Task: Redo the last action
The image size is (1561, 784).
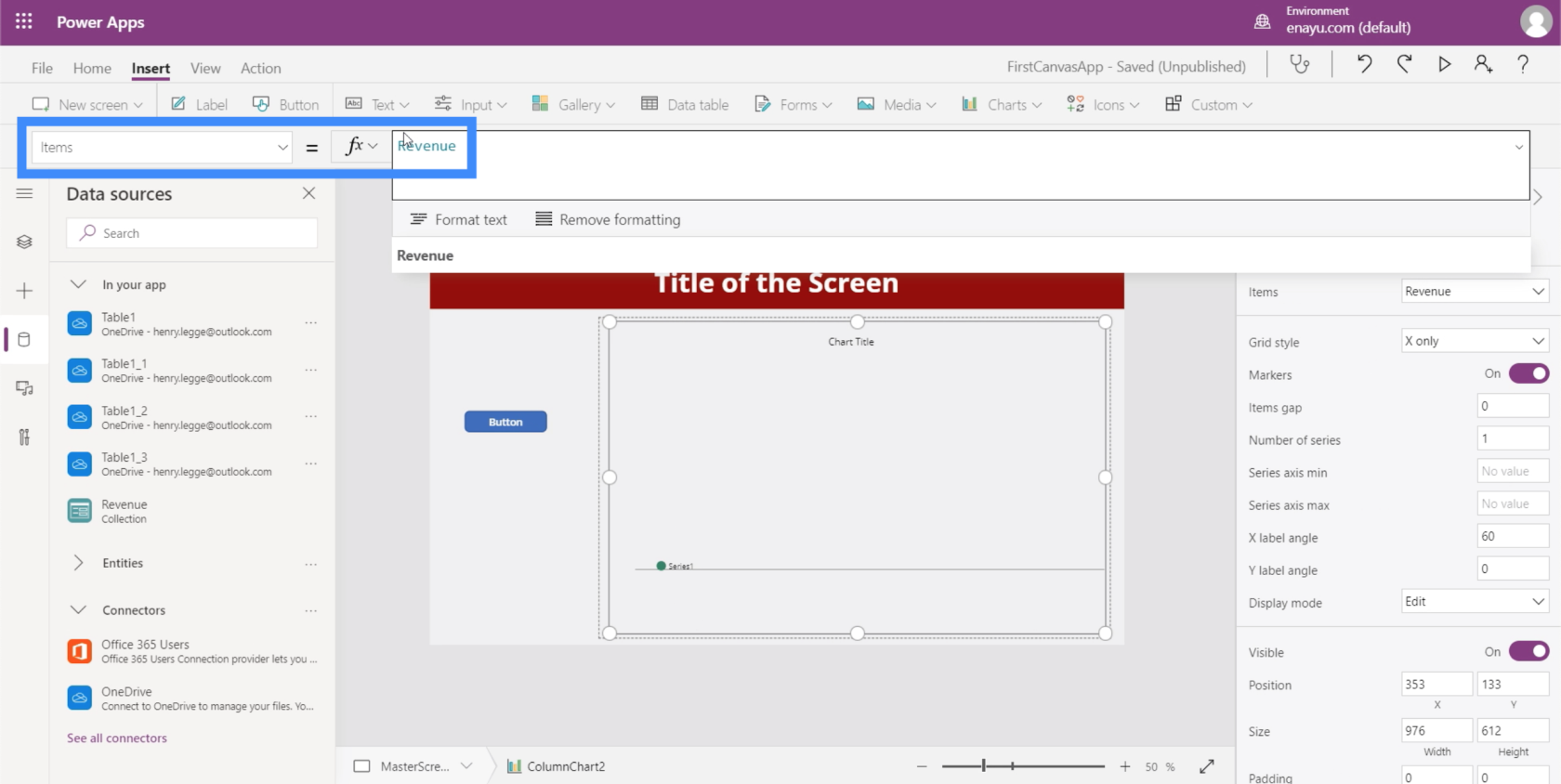Action: coord(1404,64)
